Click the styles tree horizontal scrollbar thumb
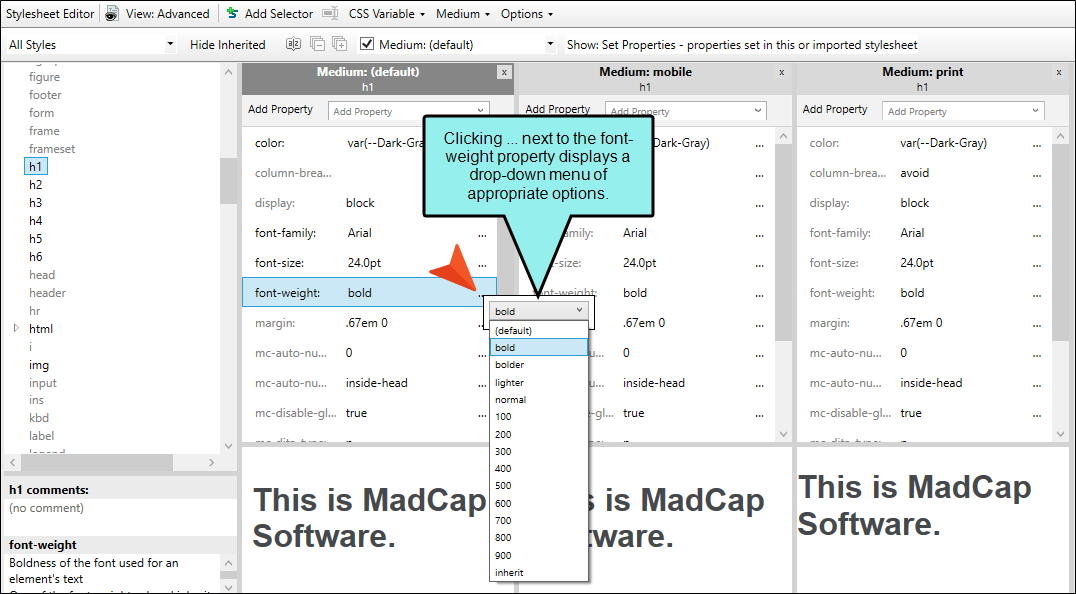1076x594 pixels. pos(97,463)
